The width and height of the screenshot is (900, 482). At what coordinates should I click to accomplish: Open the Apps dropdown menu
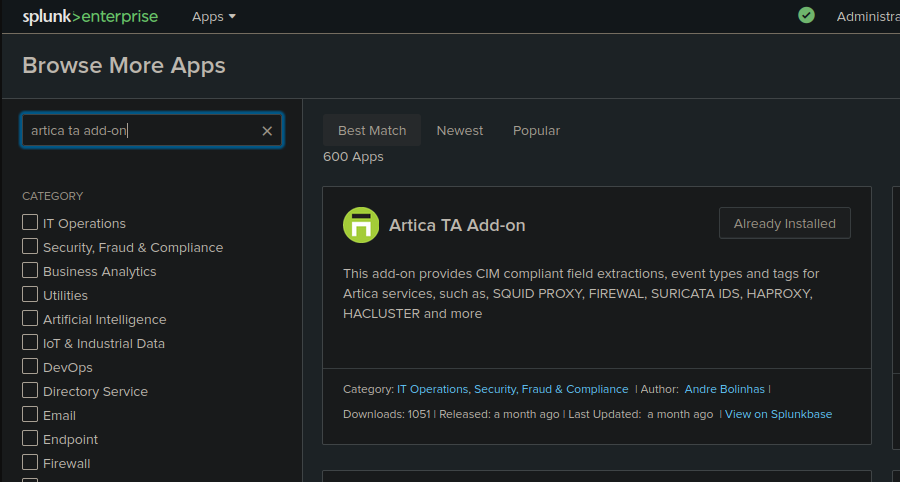point(214,17)
